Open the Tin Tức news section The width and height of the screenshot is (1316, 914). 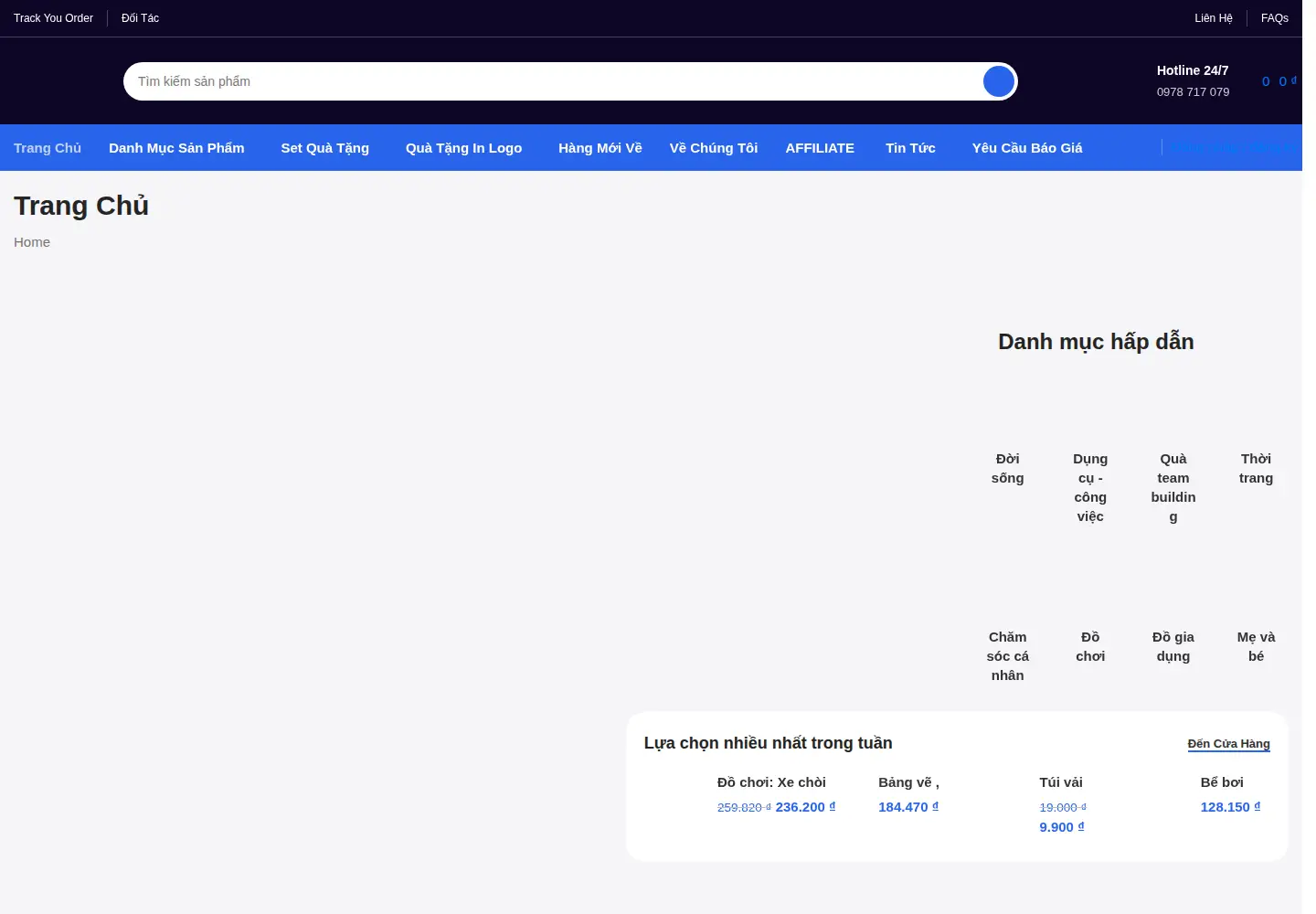[x=910, y=148]
